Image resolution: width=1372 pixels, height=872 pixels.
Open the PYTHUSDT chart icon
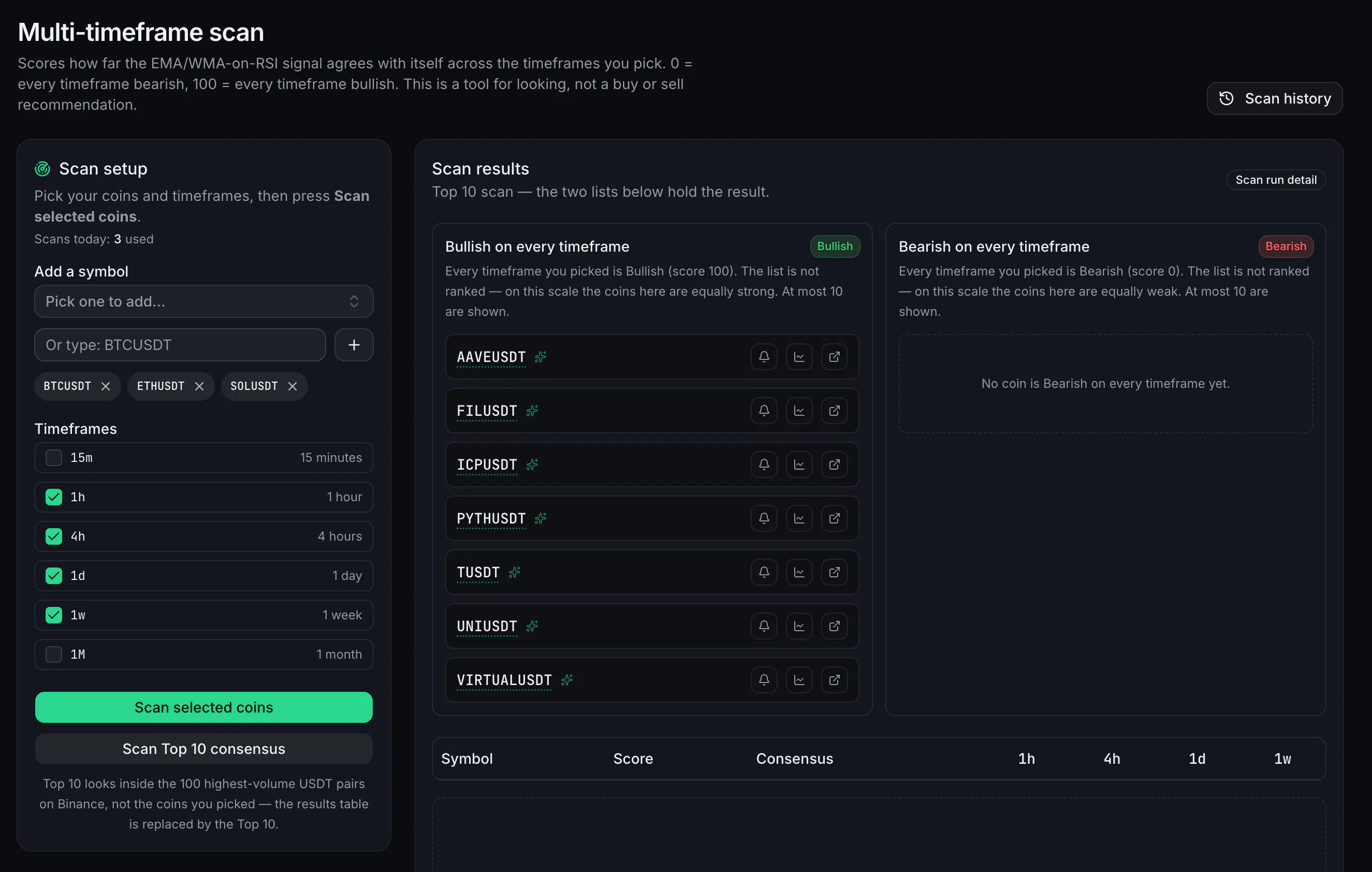(x=799, y=518)
